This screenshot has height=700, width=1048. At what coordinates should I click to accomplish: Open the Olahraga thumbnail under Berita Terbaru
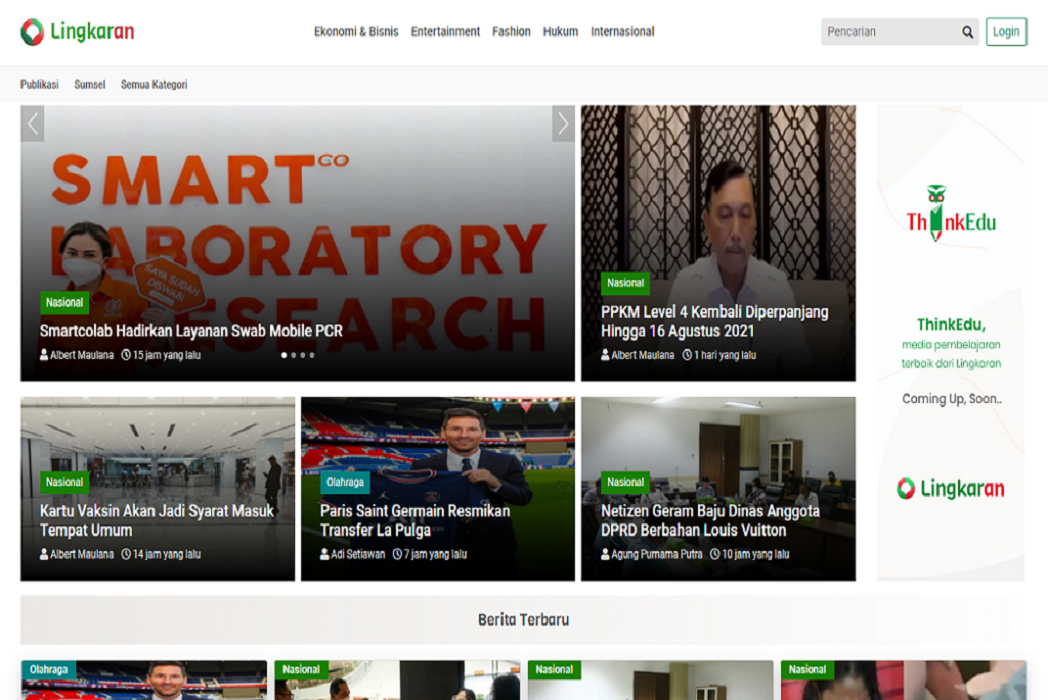(x=144, y=681)
